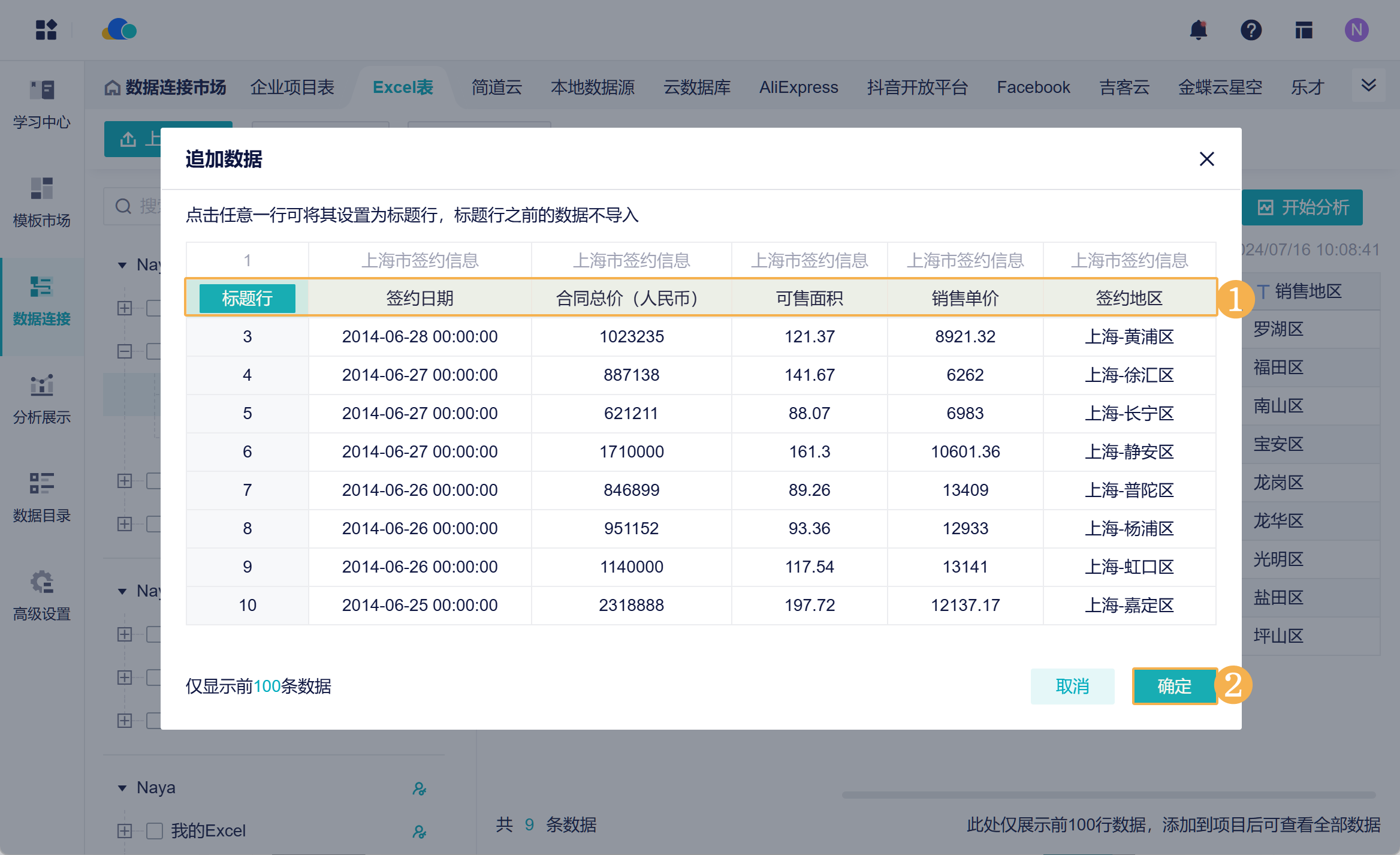Check the 我的Excel checkbox
This screenshot has width=1400, height=855.
pos(155,830)
